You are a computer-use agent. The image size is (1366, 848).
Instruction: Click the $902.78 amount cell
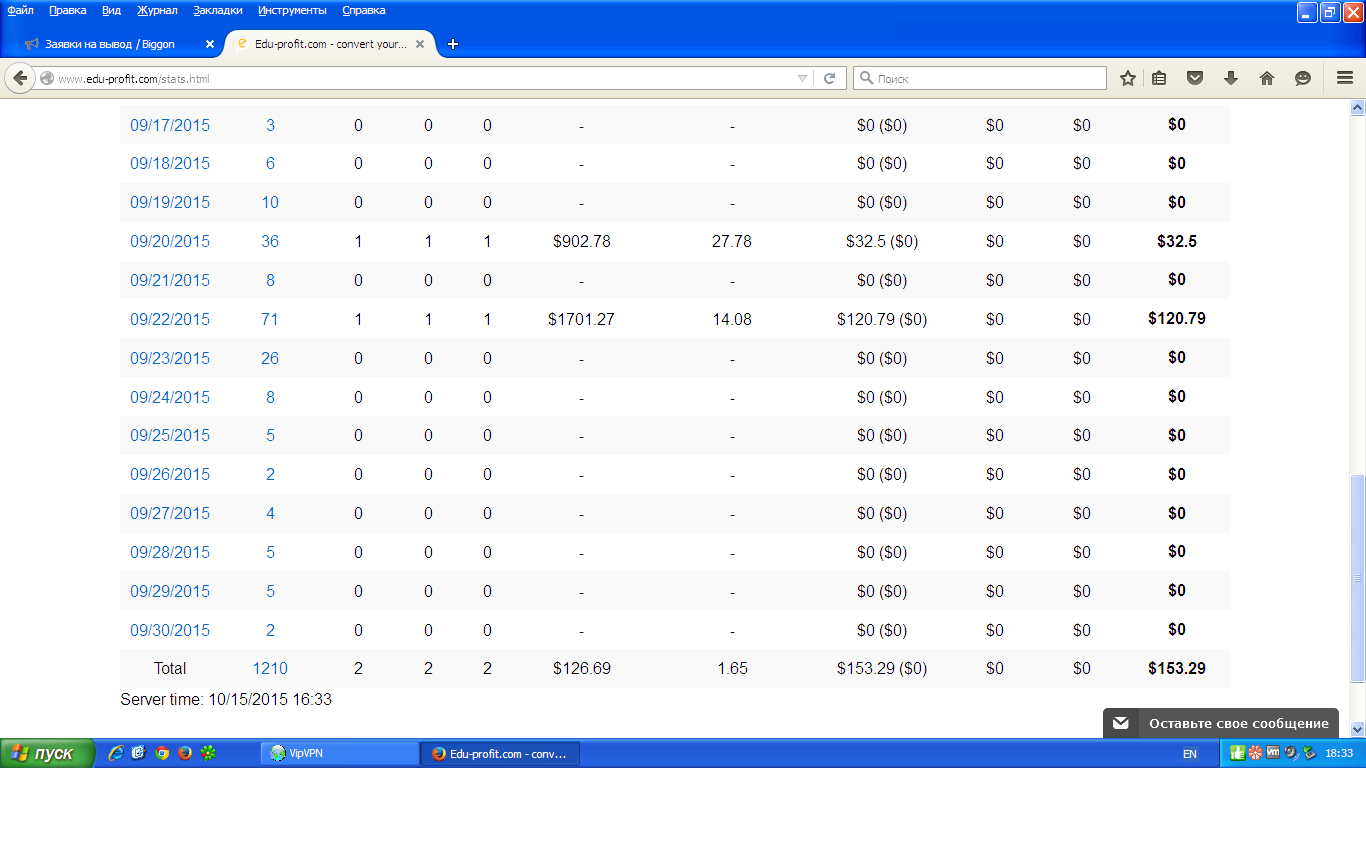click(581, 241)
